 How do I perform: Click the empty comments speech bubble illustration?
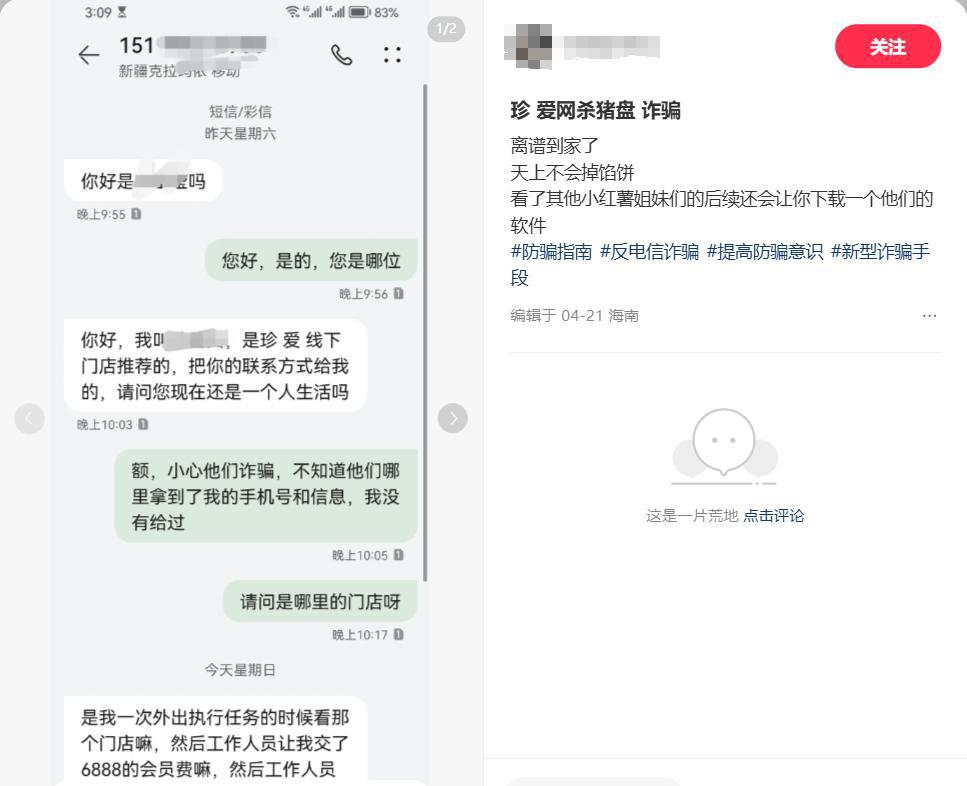tap(725, 446)
